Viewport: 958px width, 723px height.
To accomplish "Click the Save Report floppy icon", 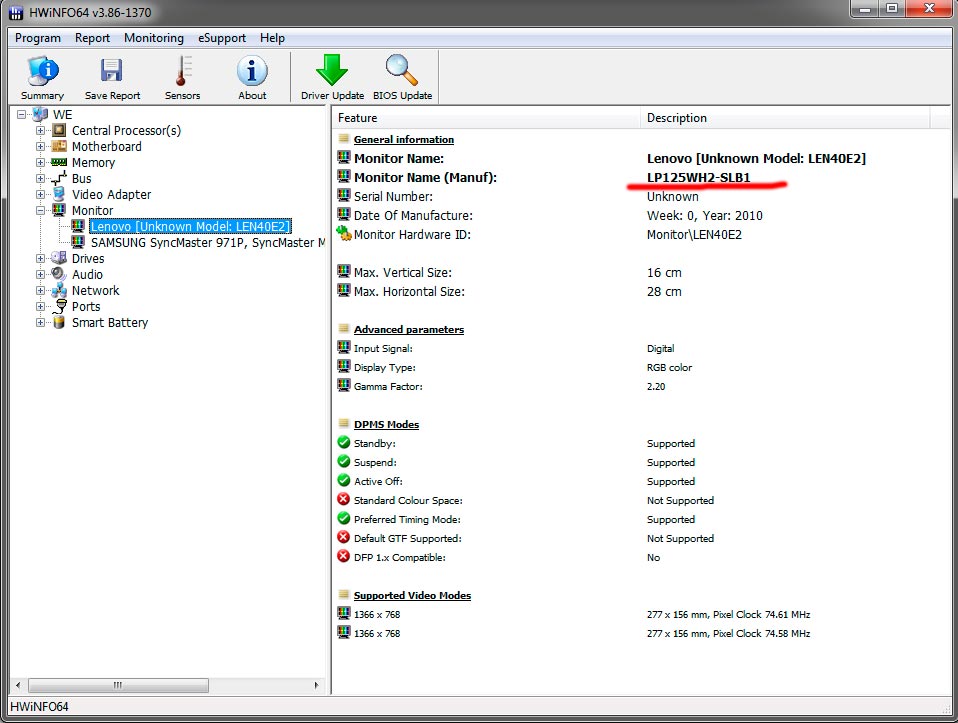I will tap(112, 71).
